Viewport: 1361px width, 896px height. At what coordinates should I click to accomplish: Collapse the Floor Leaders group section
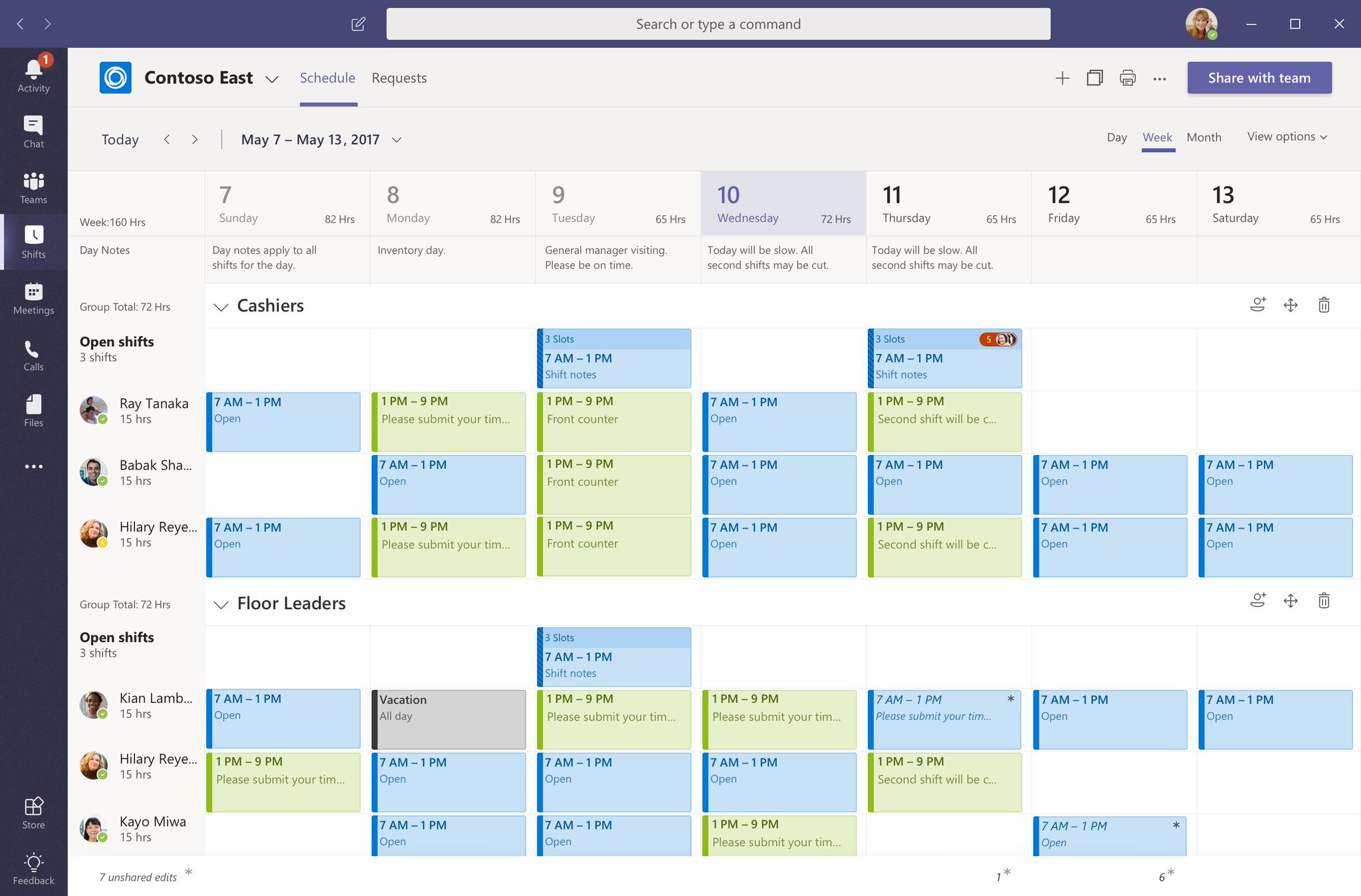[221, 603]
